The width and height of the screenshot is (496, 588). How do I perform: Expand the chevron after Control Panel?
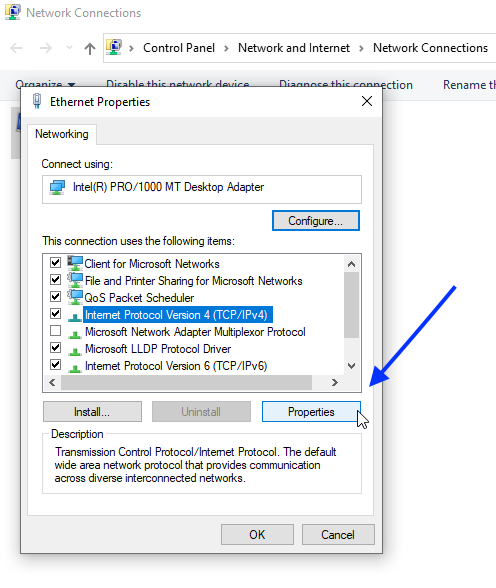tap(226, 48)
